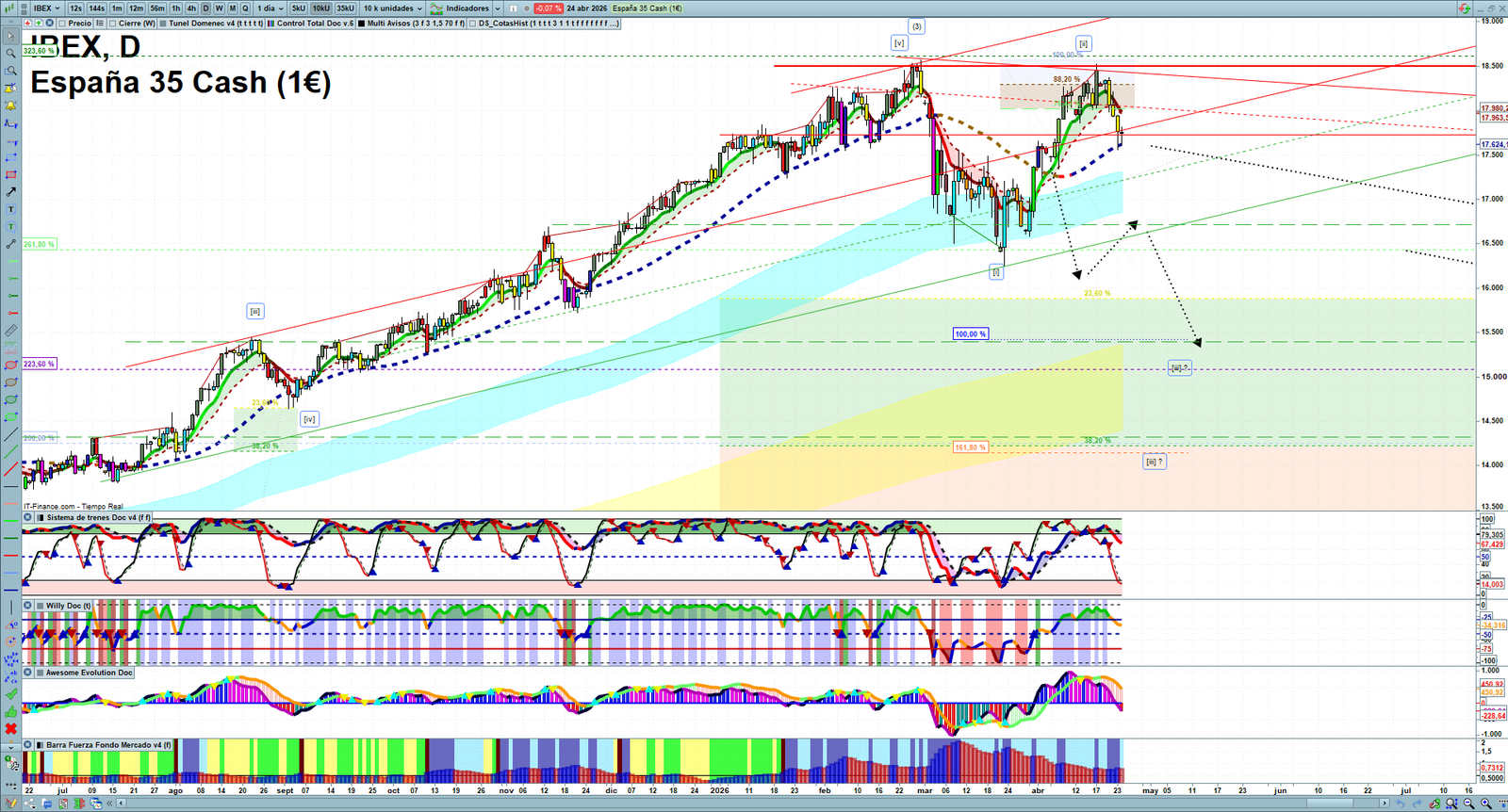Click the Sistema de trenes Doc v4 label
This screenshot has height=812, width=1508.
[98, 517]
